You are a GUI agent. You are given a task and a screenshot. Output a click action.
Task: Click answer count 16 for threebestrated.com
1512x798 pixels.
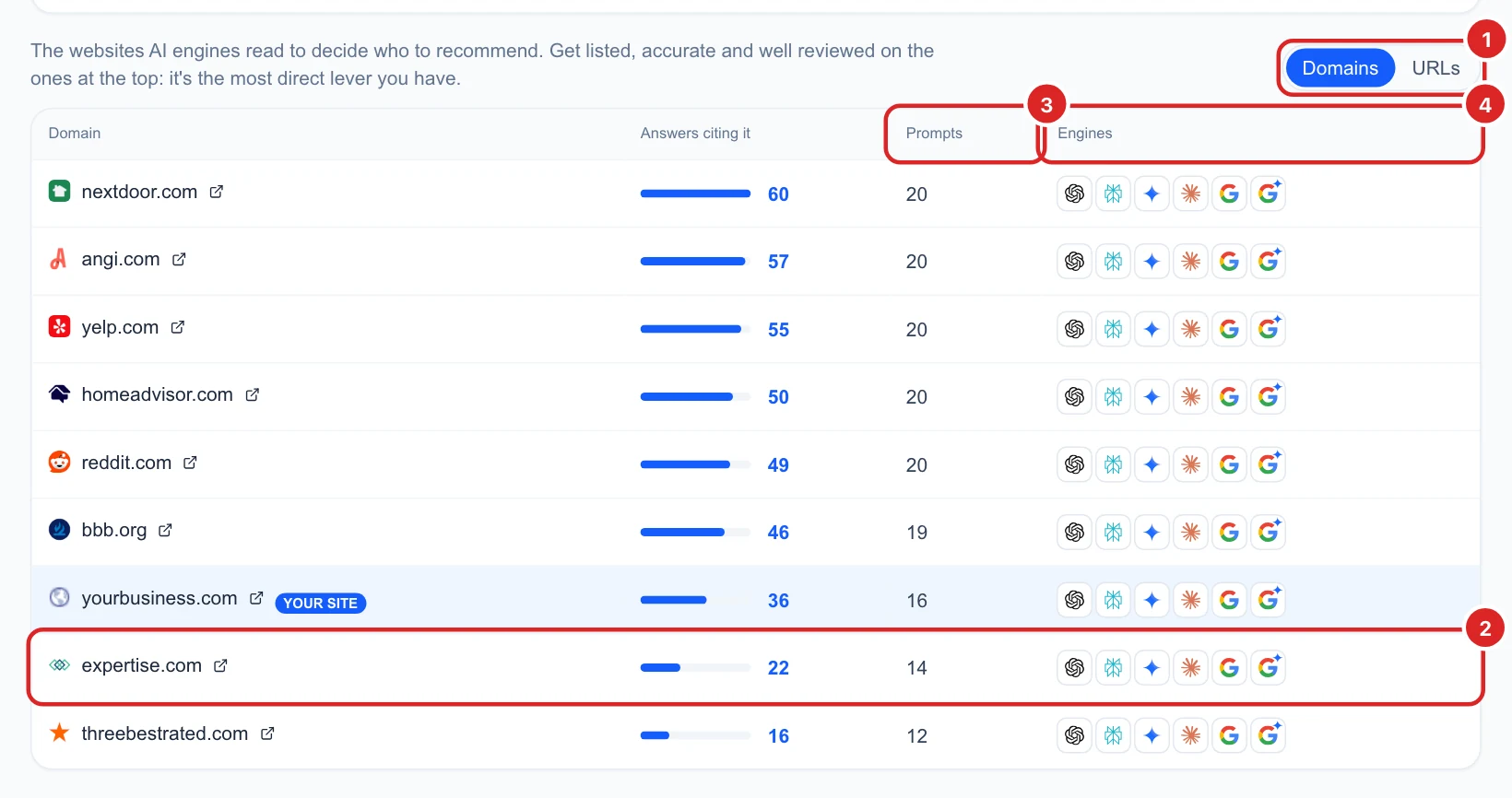tap(778, 736)
